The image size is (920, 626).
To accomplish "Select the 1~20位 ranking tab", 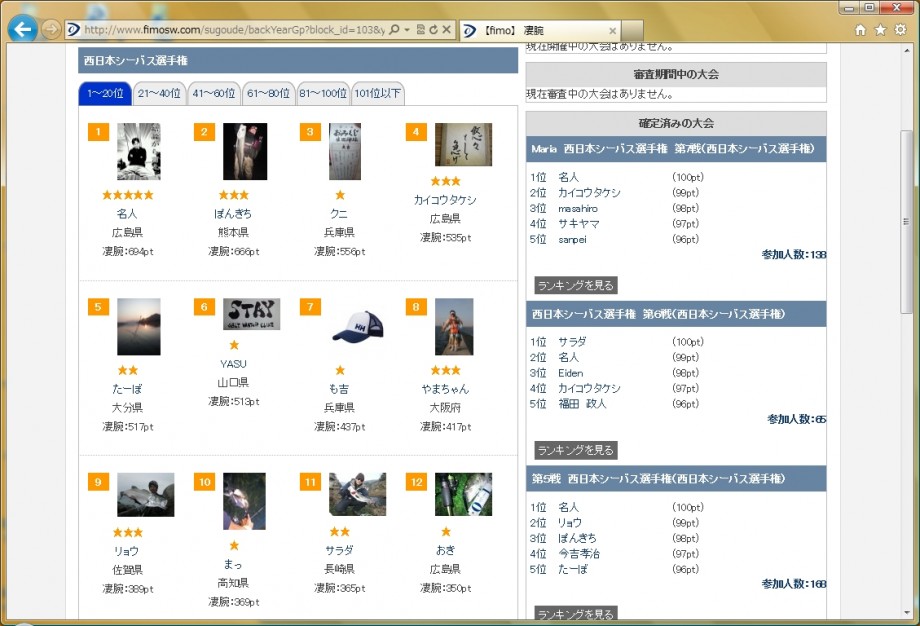I will pyautogui.click(x=105, y=93).
